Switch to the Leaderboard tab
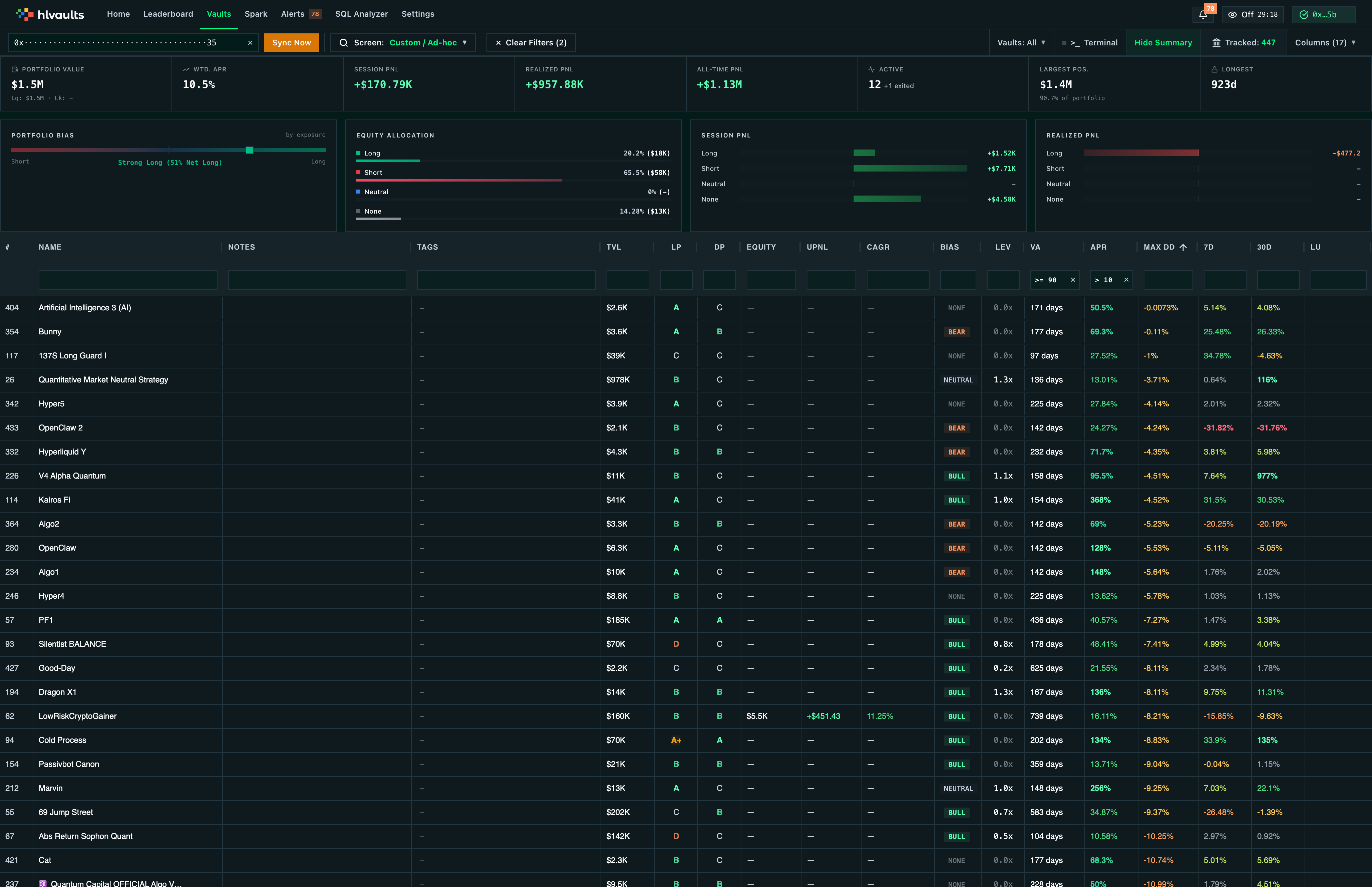Image resolution: width=1372 pixels, height=887 pixels. (168, 14)
